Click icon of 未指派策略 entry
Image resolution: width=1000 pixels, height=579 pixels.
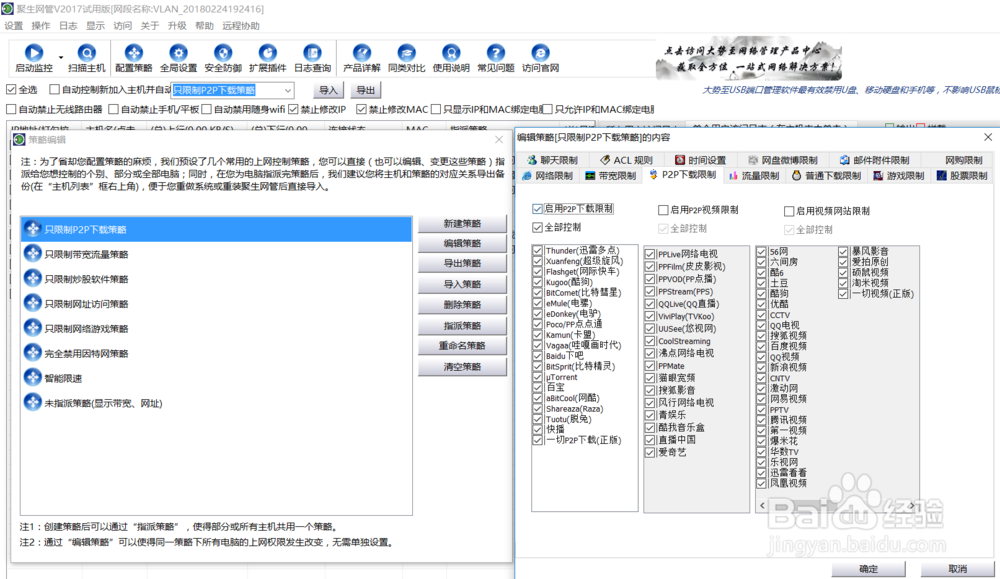[33, 402]
